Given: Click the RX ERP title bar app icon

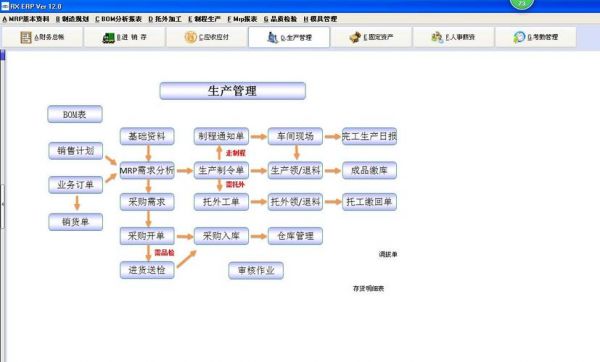Looking at the screenshot, I should pyautogui.click(x=5, y=6).
